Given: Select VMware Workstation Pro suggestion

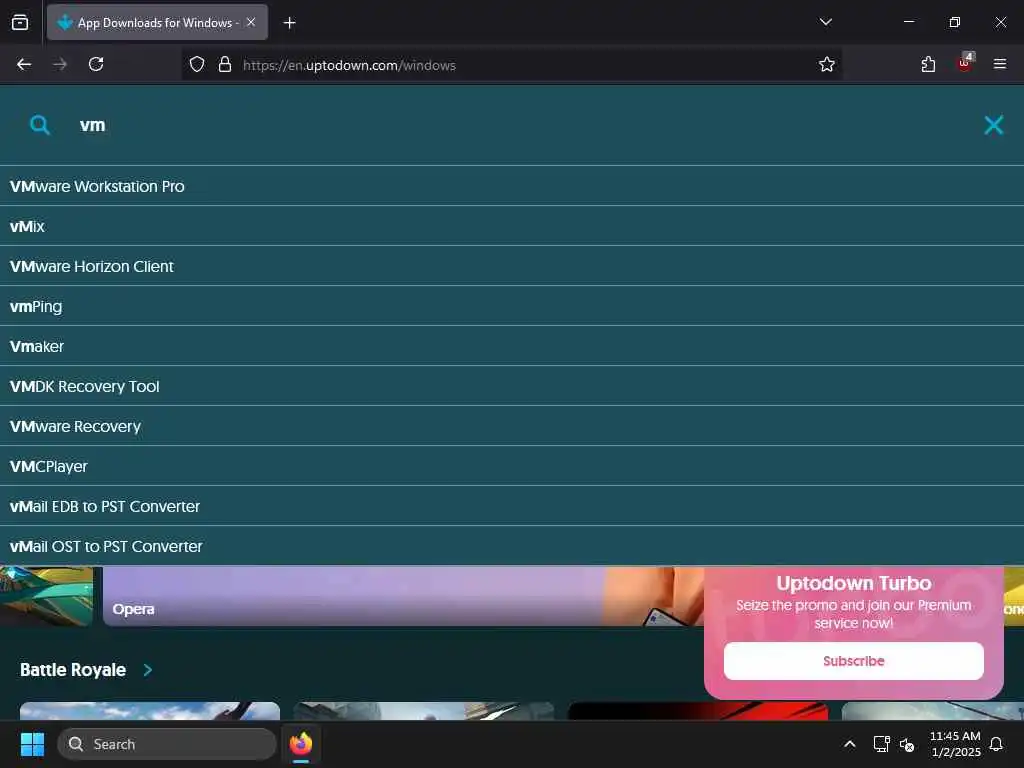Looking at the screenshot, I should click(512, 186).
